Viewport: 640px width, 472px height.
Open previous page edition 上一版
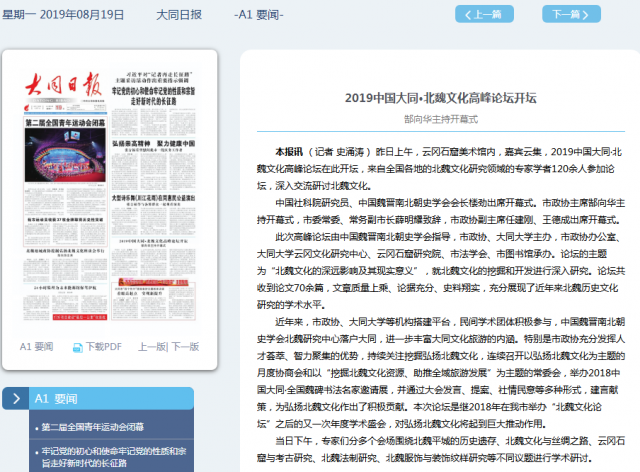(x=152, y=347)
